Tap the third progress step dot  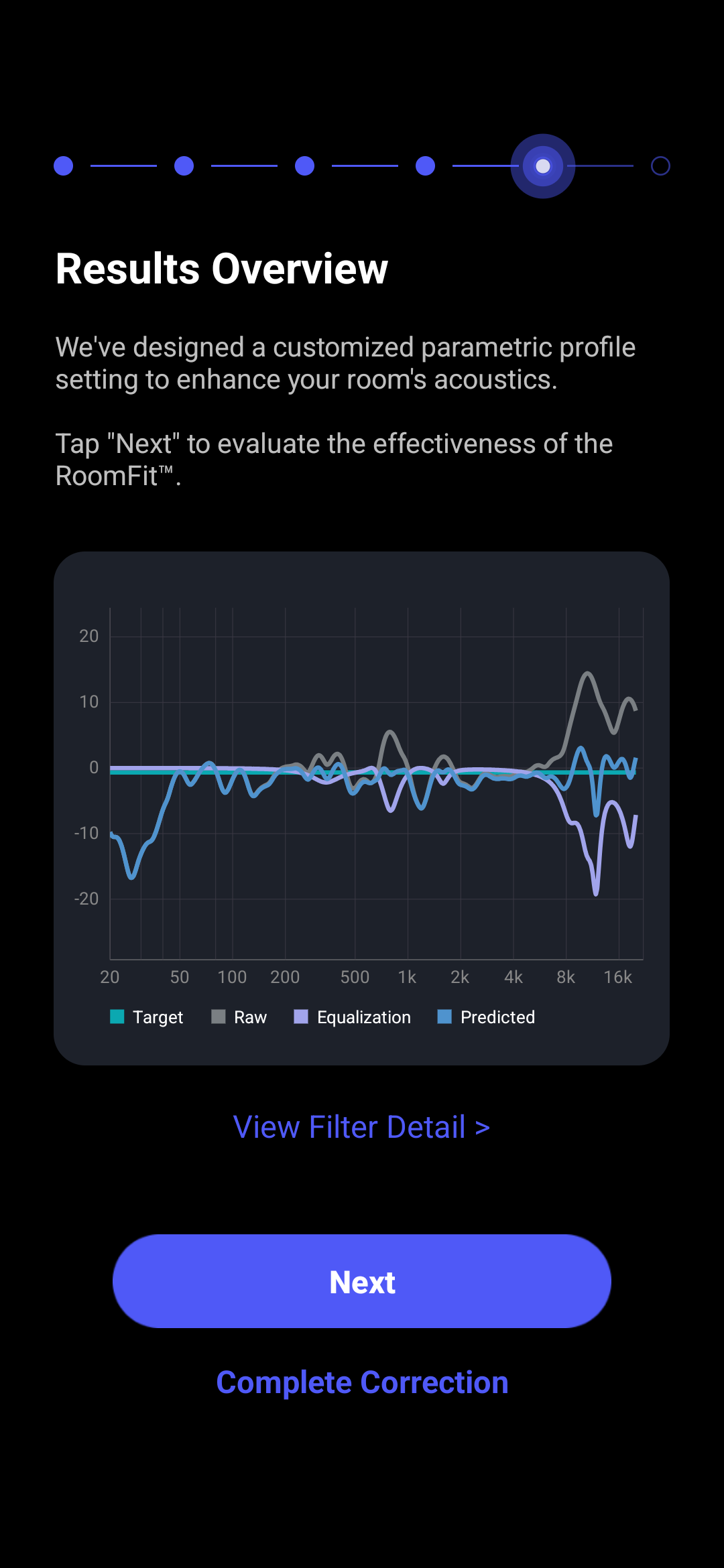[305, 166]
